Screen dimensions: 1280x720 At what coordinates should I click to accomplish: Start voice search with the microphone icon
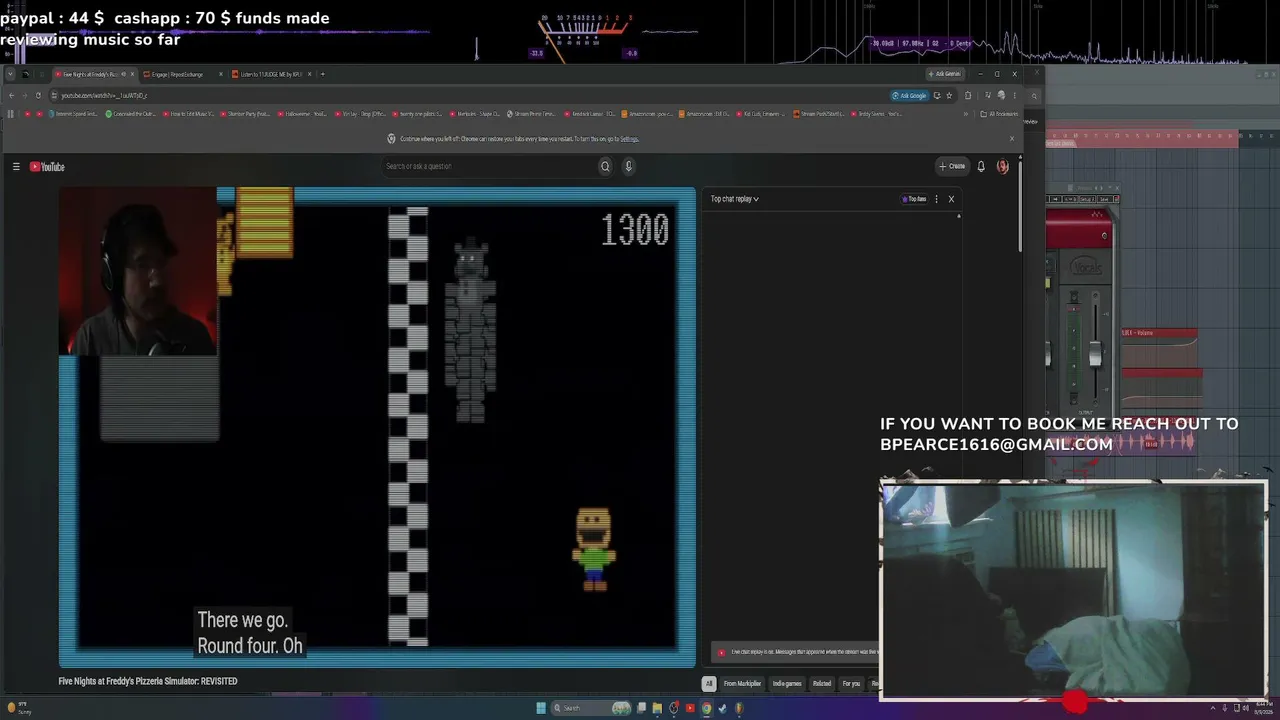tap(628, 167)
